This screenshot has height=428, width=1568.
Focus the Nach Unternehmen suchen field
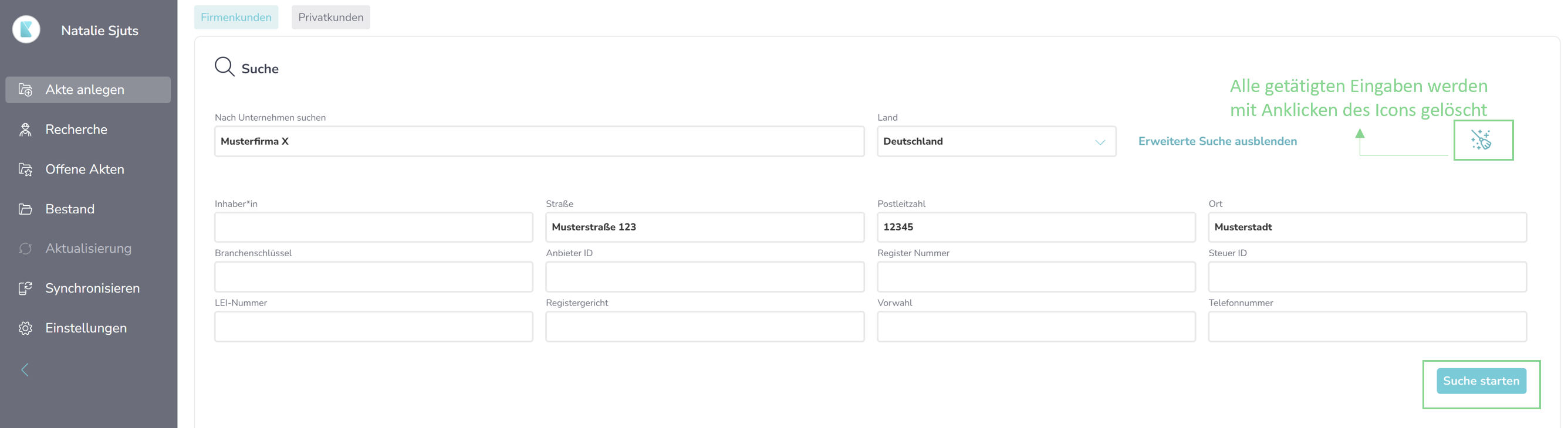(x=539, y=141)
